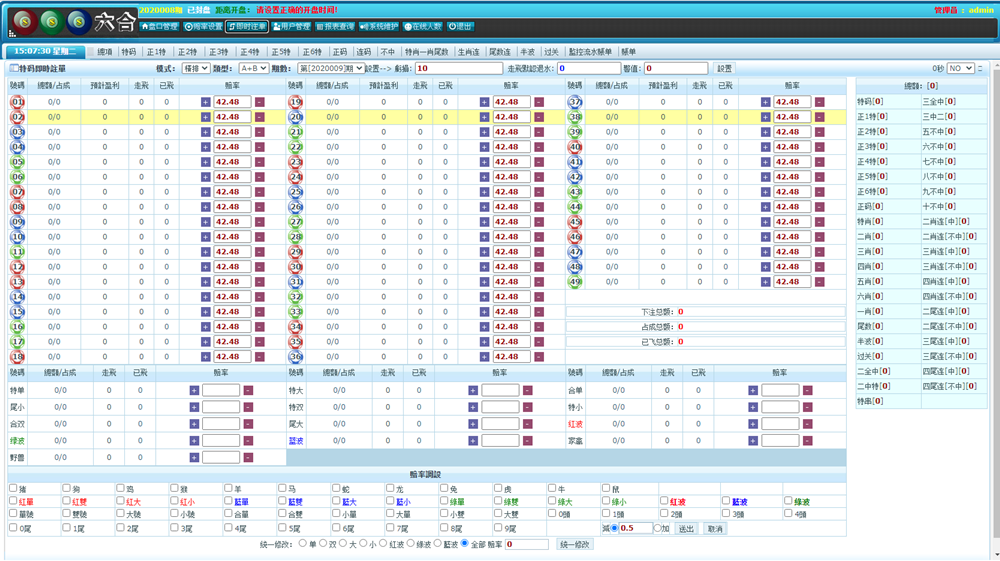Click the minus icon for number 19
1000x561 pixels.
tap(539, 102)
